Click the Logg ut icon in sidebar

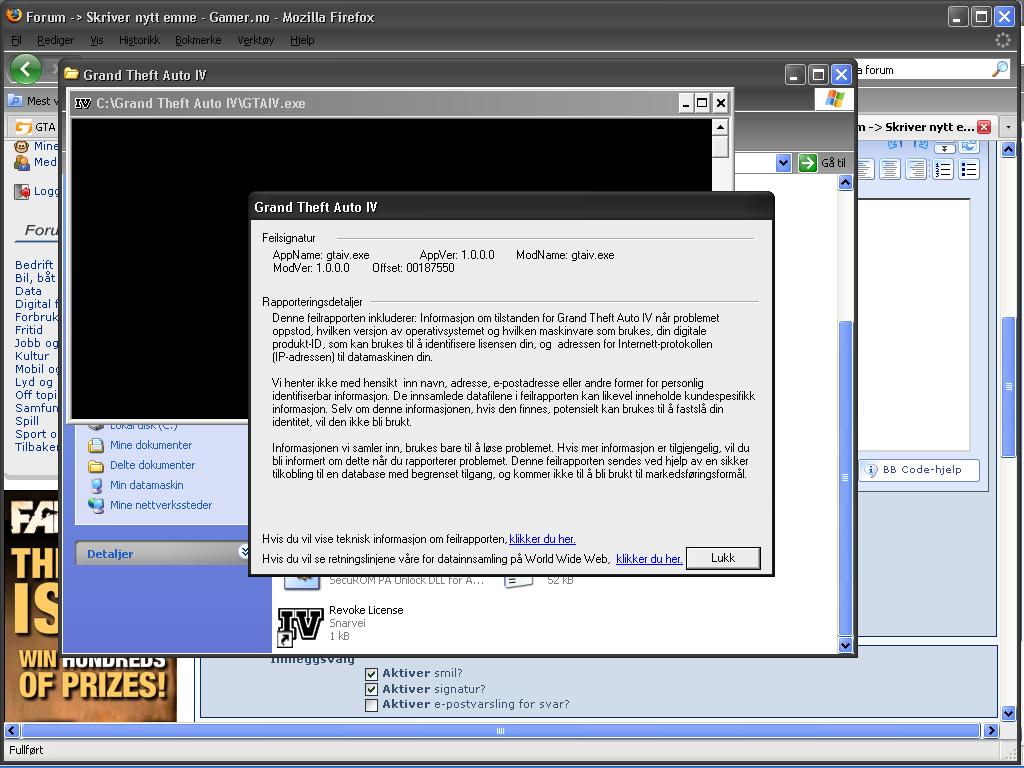[x=22, y=191]
